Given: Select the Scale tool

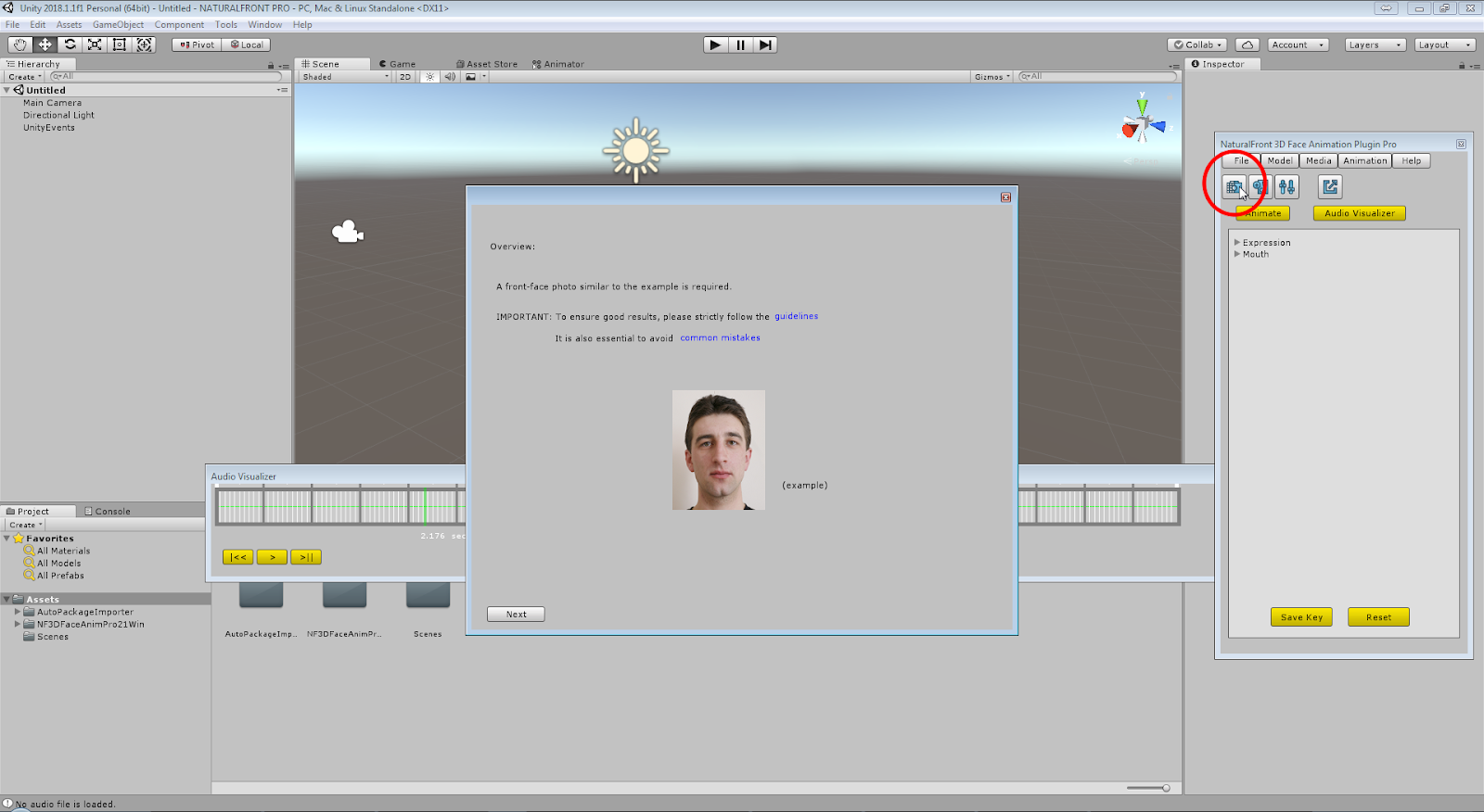Looking at the screenshot, I should coord(95,44).
